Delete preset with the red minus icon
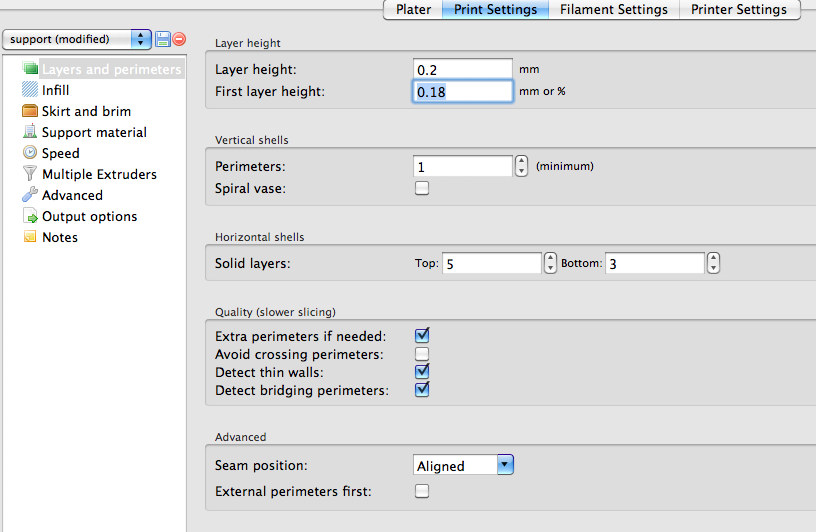Screen dimensions: 816x532 tap(179, 39)
